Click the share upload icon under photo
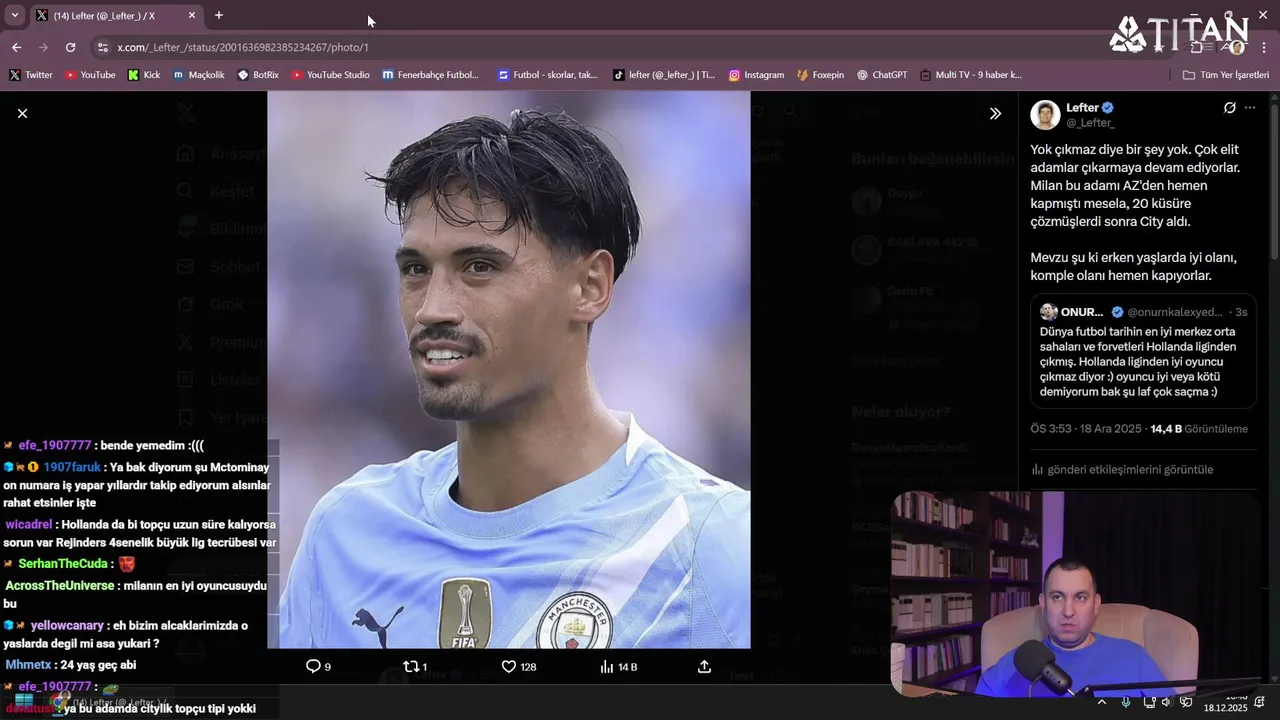 pos(704,666)
